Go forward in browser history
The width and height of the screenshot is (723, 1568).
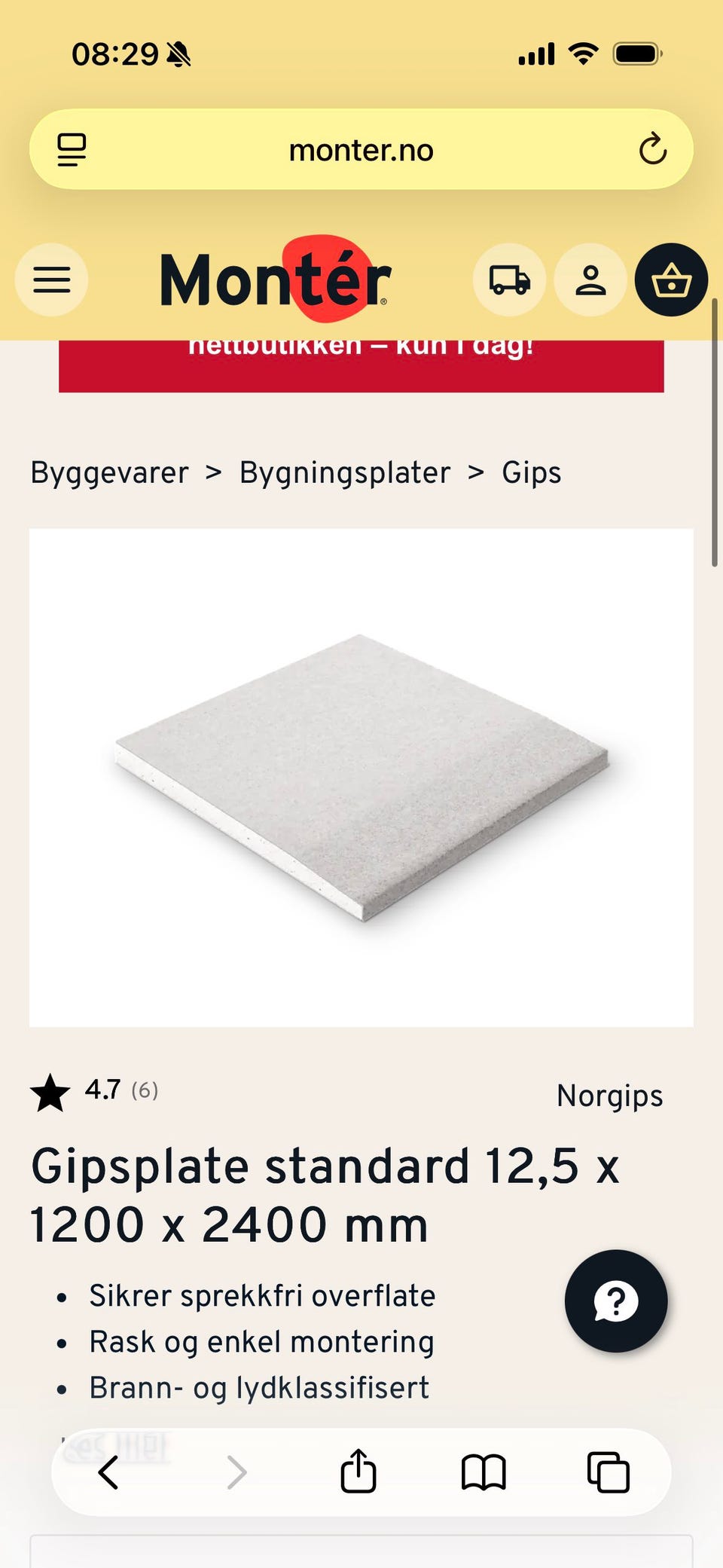coord(236,1472)
